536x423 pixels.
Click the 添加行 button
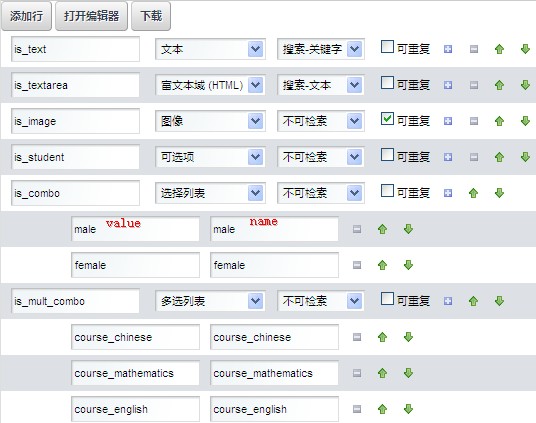(26, 16)
